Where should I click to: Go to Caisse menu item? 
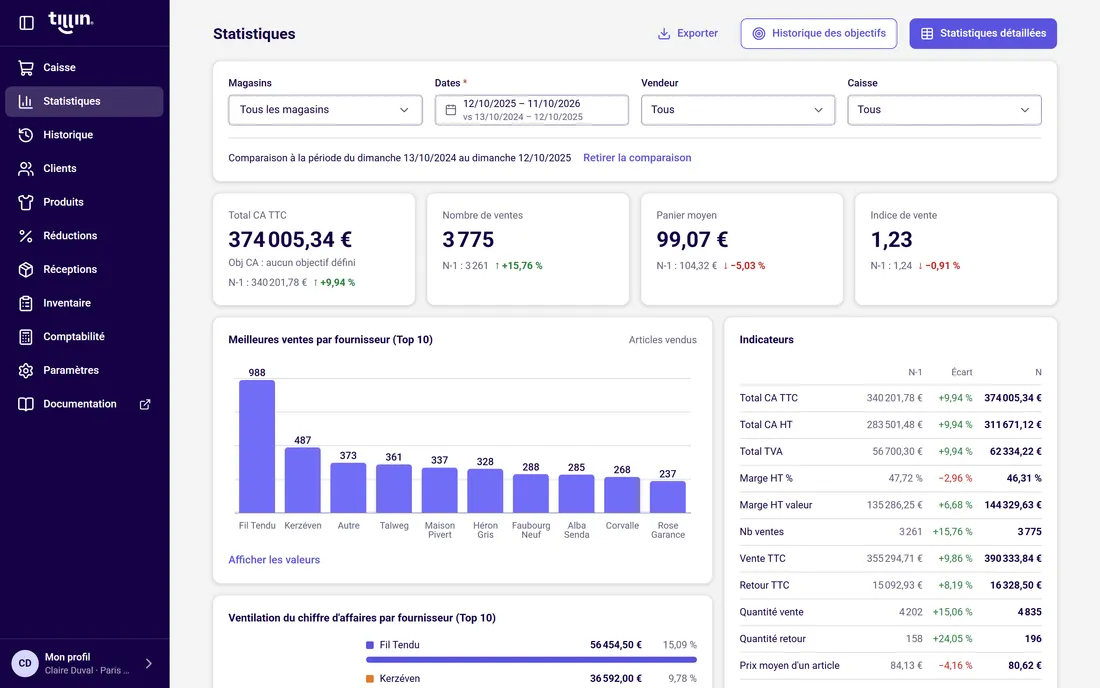(84, 67)
